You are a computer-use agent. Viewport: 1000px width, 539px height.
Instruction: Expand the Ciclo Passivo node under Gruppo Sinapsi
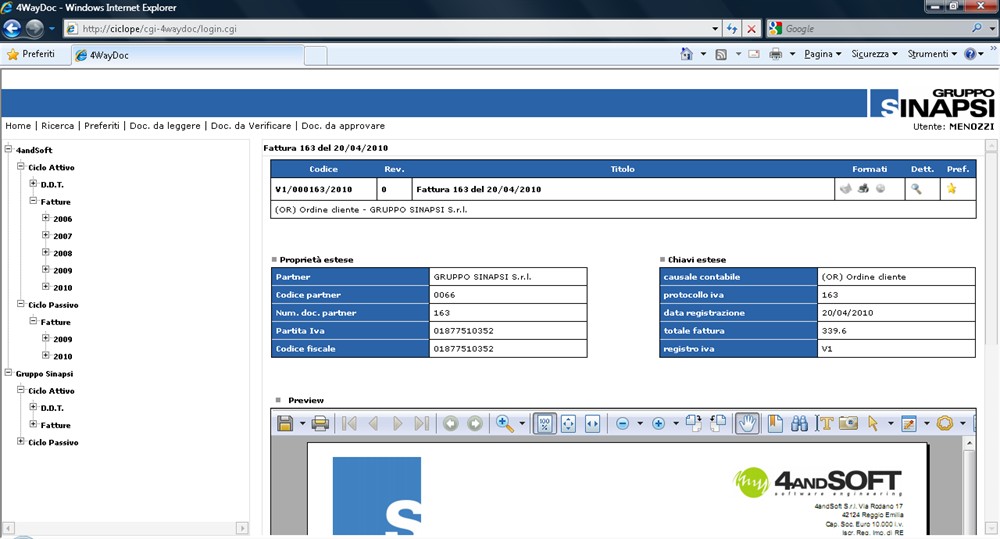pos(20,441)
